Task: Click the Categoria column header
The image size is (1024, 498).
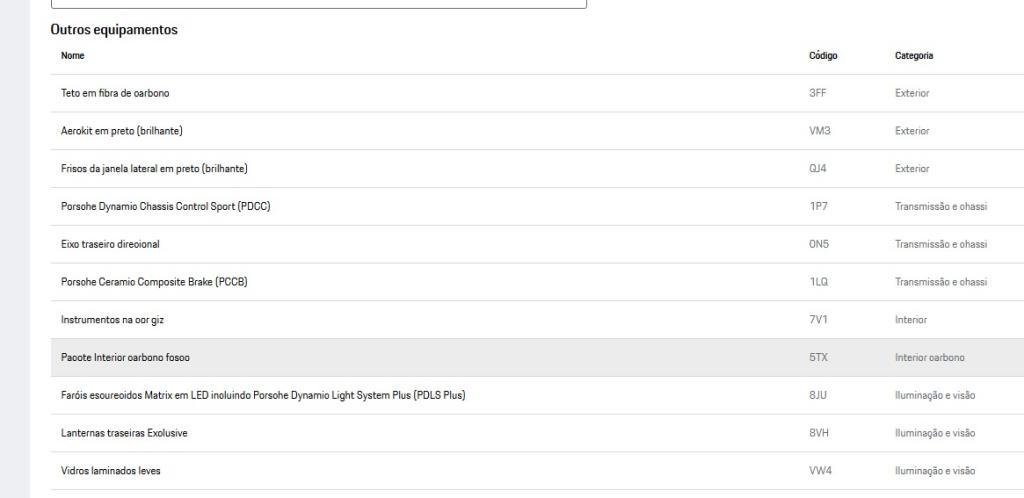Action: [x=914, y=56]
